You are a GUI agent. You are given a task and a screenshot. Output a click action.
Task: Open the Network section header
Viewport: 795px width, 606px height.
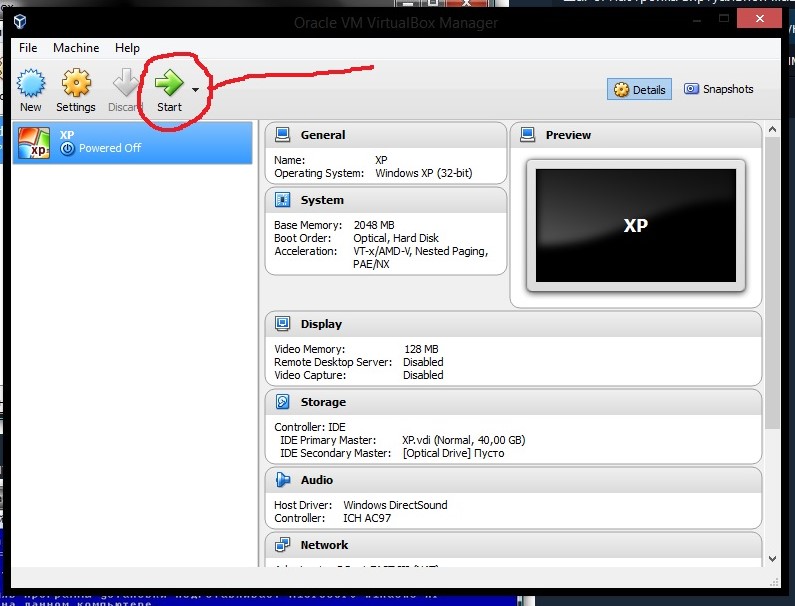coord(513,545)
